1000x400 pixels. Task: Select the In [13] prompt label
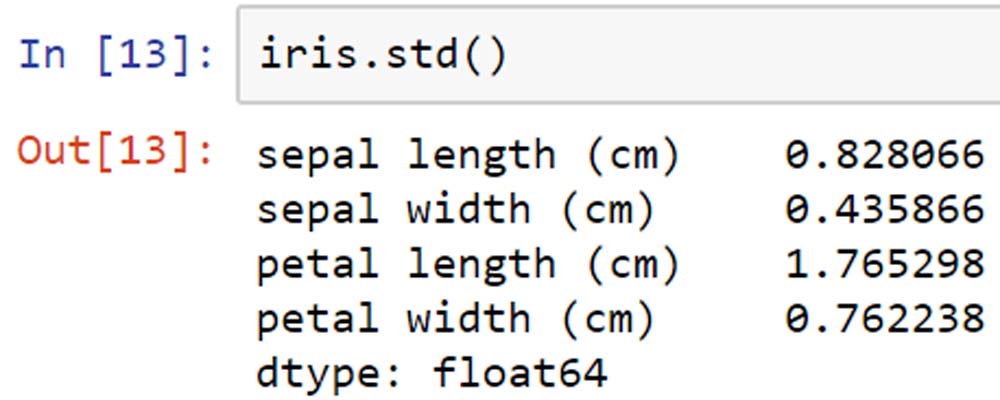pos(117,56)
